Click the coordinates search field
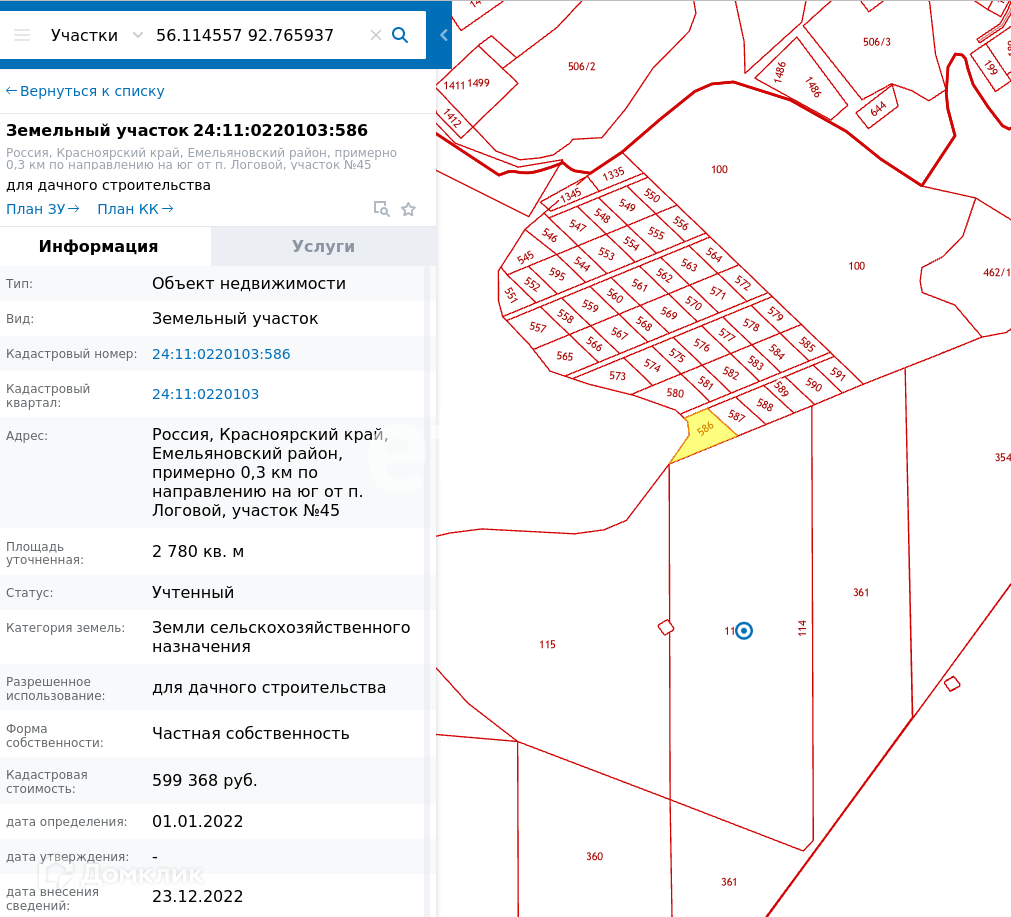 [258, 35]
